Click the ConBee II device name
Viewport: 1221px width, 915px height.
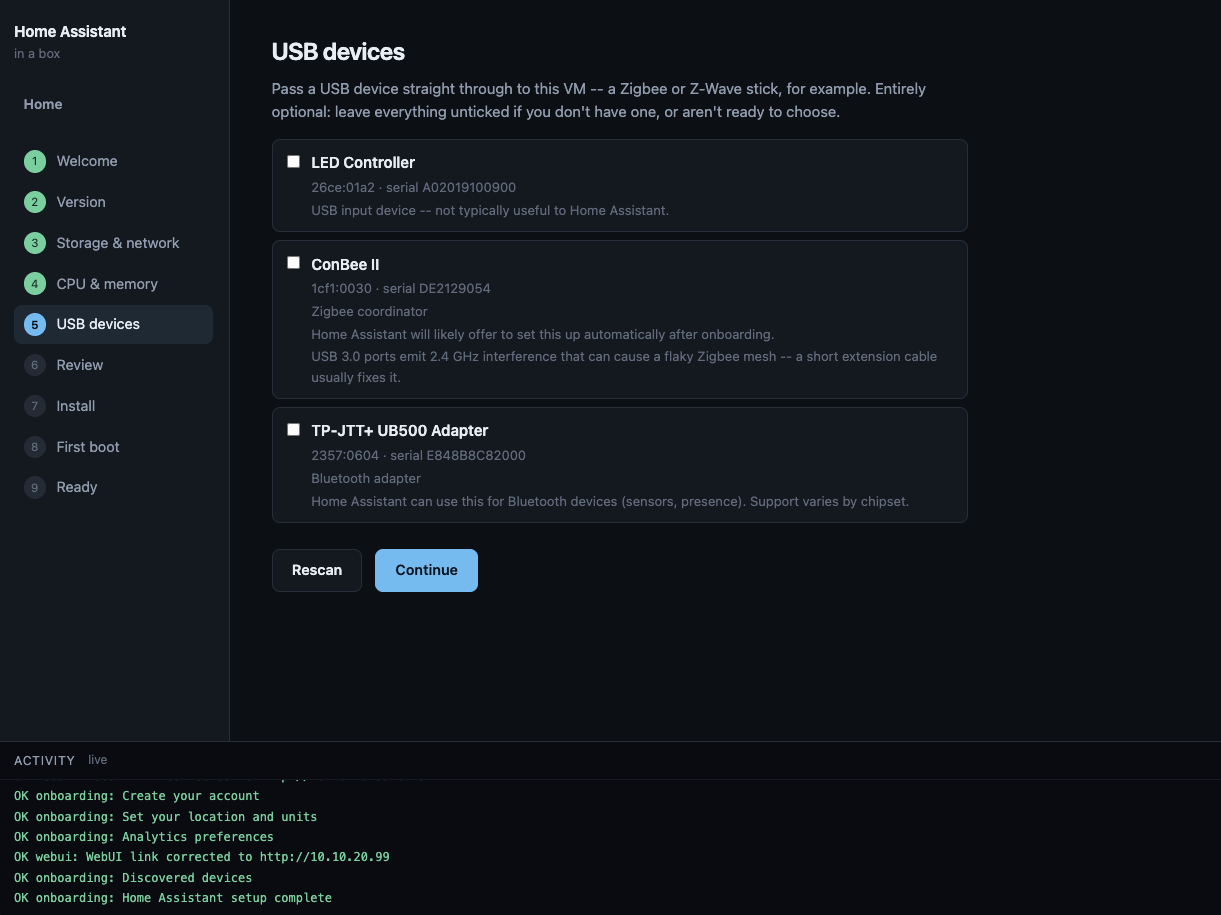(x=345, y=264)
